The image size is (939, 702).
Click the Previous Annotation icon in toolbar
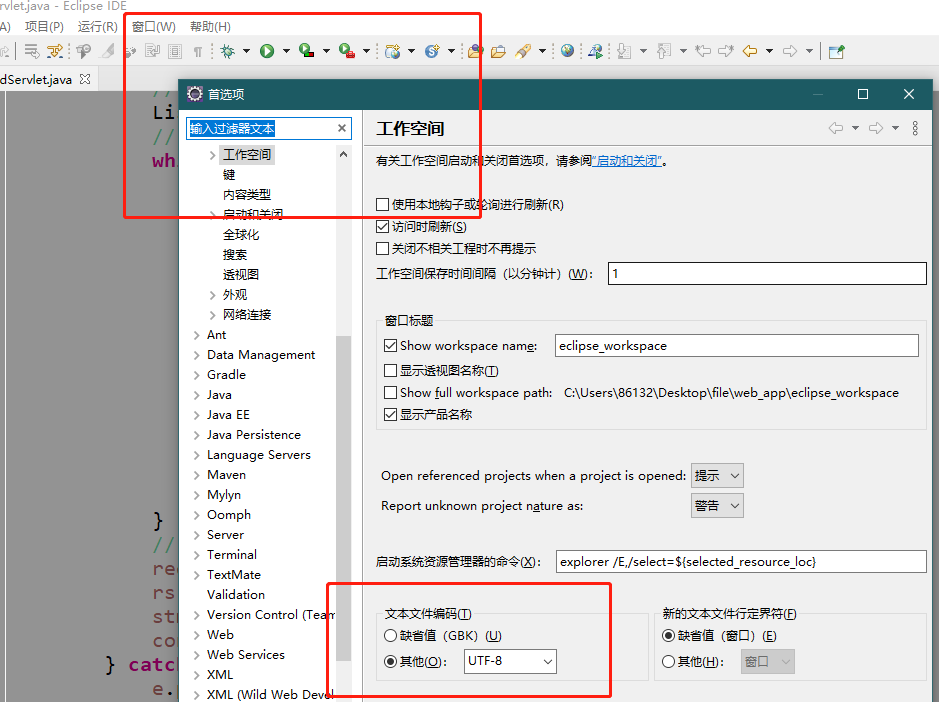(x=664, y=52)
